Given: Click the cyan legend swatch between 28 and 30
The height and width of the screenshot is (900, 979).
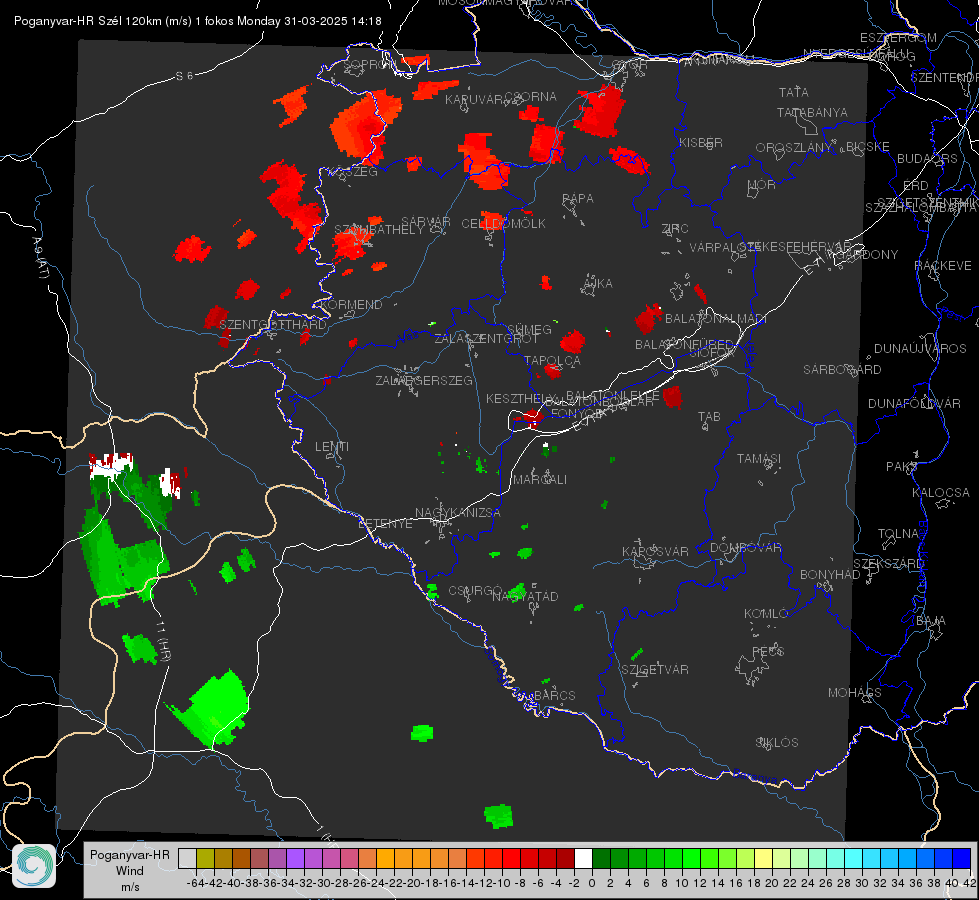Looking at the screenshot, I should tap(854, 859).
